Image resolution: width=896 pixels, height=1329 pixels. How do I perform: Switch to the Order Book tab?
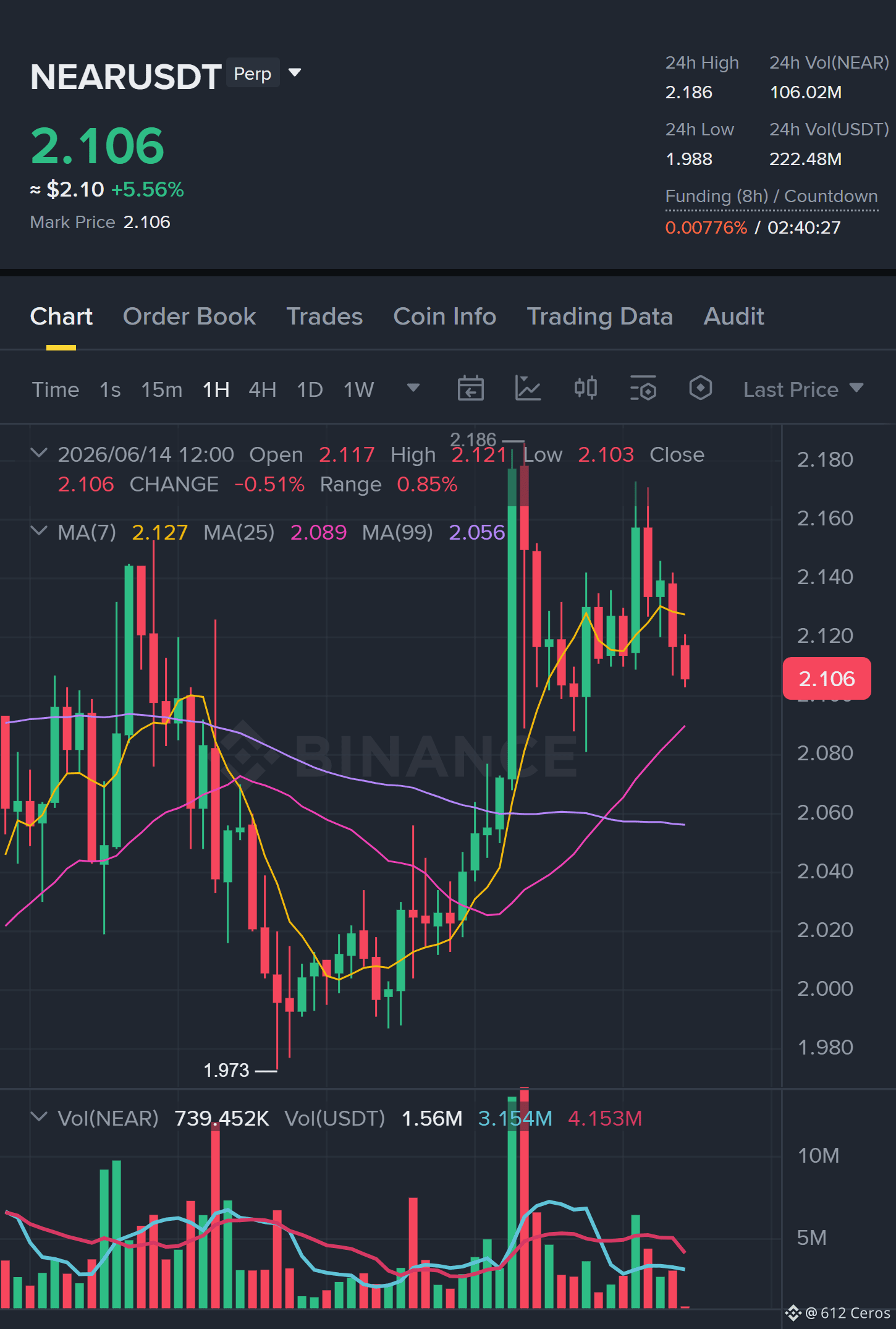[189, 316]
